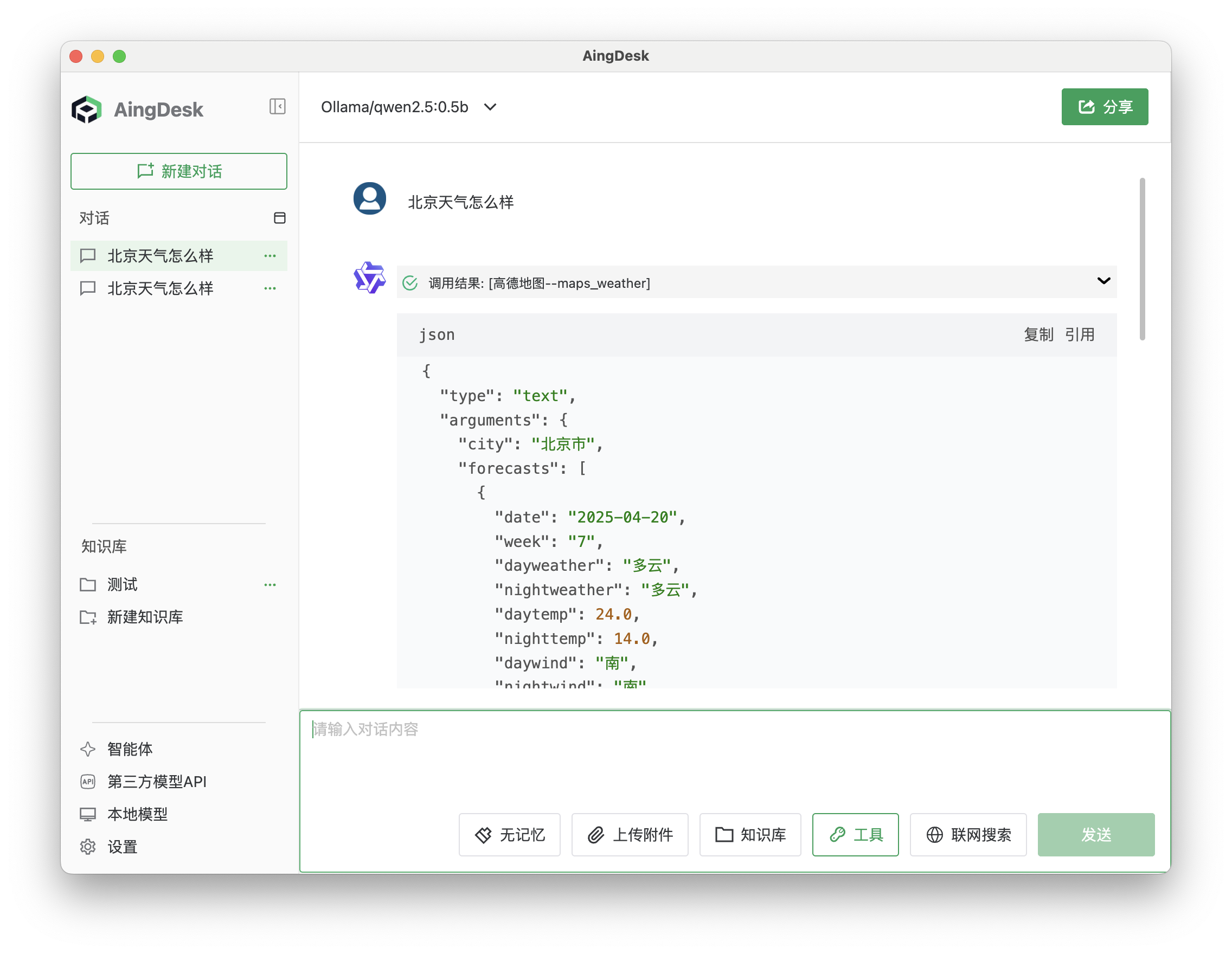Open the 知识库 selector in input toolbar
The image size is (1232, 954).
pyautogui.click(x=750, y=834)
